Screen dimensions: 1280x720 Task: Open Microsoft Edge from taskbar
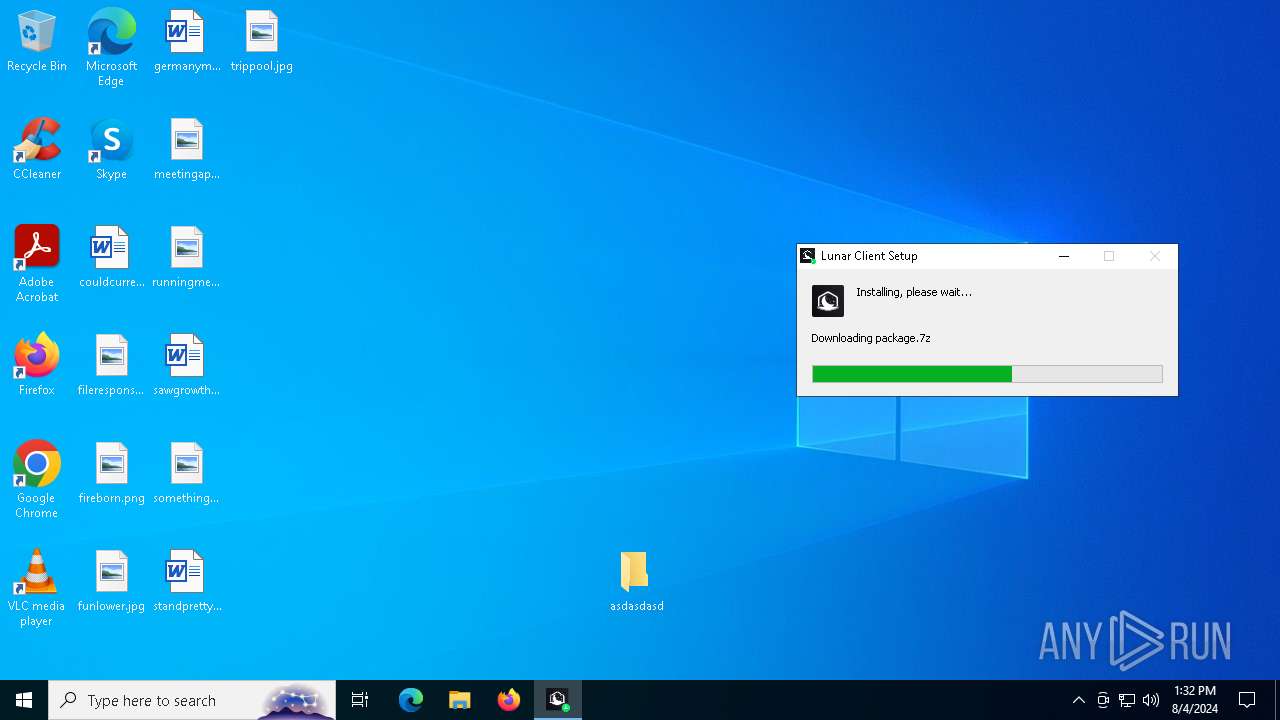tap(411, 700)
